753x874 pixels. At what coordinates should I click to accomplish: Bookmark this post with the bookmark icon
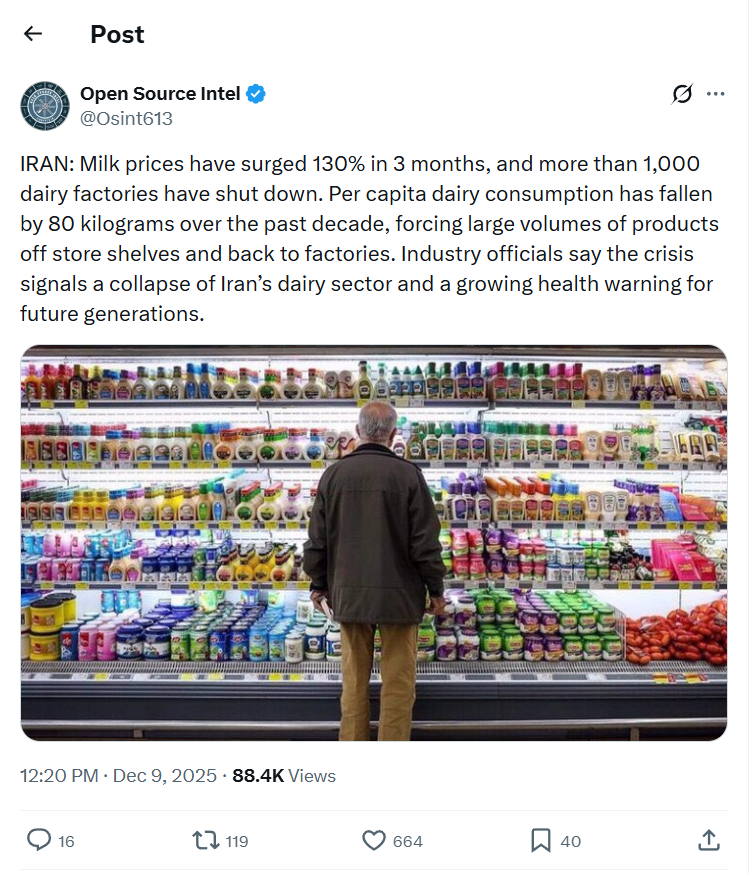541,840
